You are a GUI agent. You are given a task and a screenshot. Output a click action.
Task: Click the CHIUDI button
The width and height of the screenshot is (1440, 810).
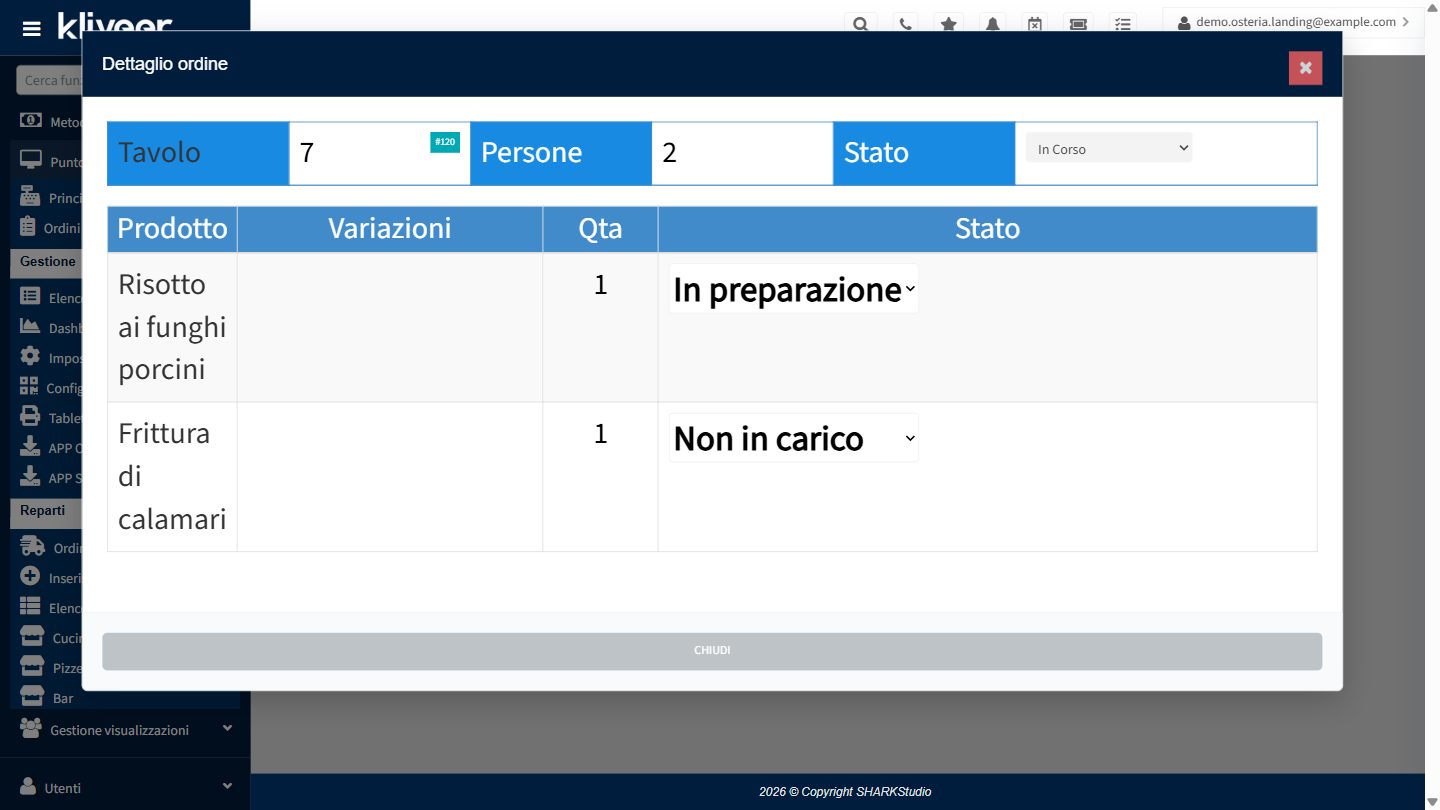pos(712,651)
